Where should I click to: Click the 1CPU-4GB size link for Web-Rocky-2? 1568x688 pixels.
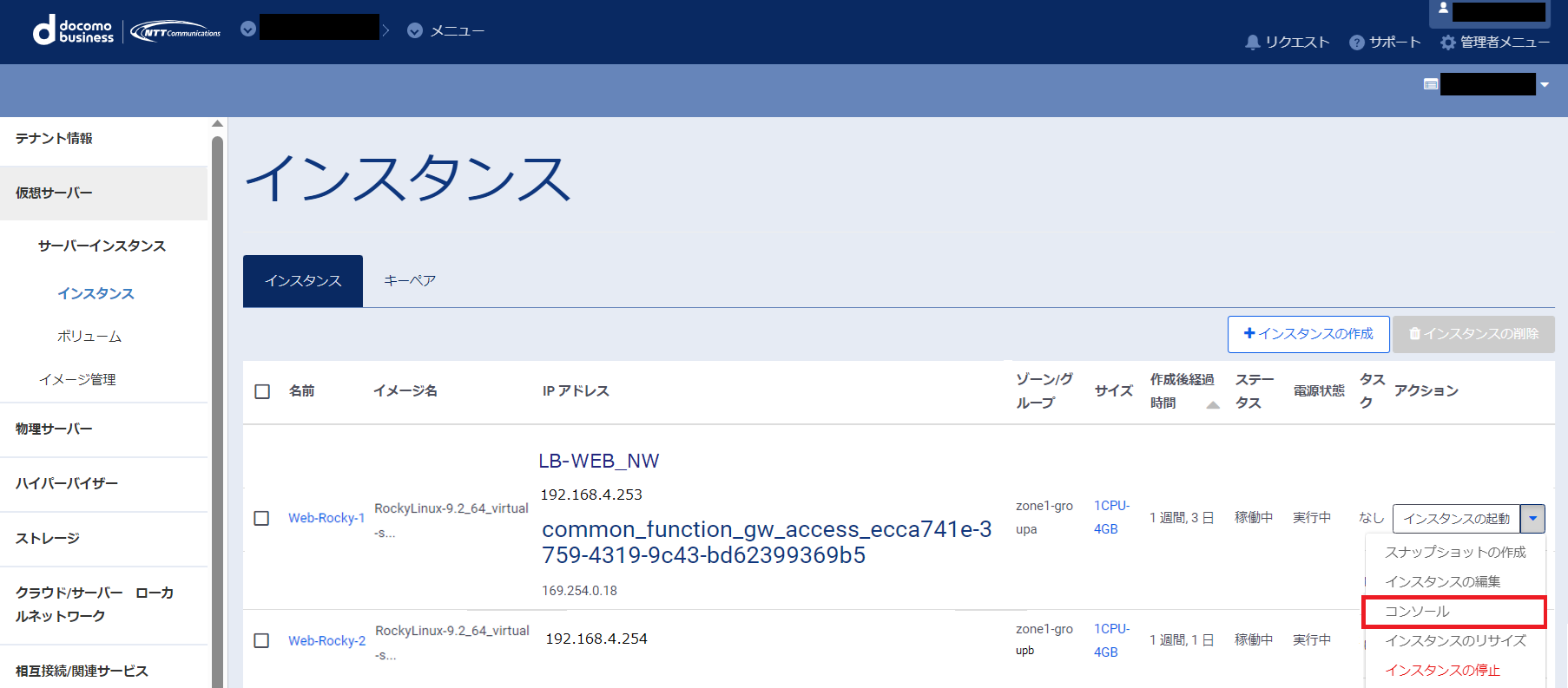coord(1111,640)
